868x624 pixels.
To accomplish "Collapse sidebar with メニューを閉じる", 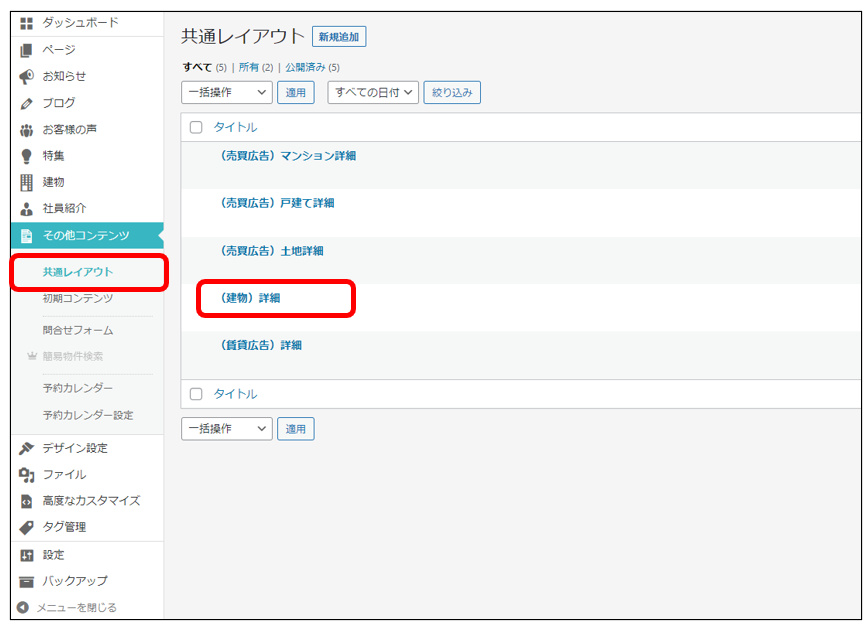I will 76,607.
